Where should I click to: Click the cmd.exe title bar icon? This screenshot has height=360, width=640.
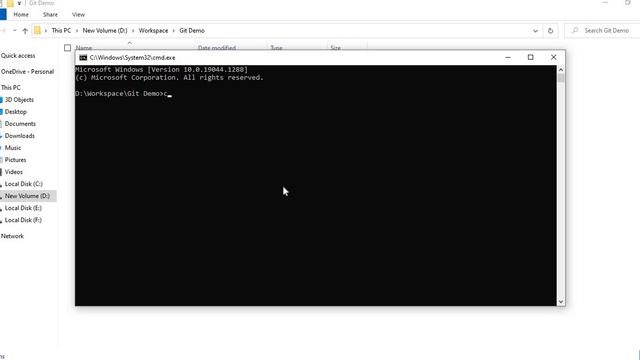coord(83,58)
